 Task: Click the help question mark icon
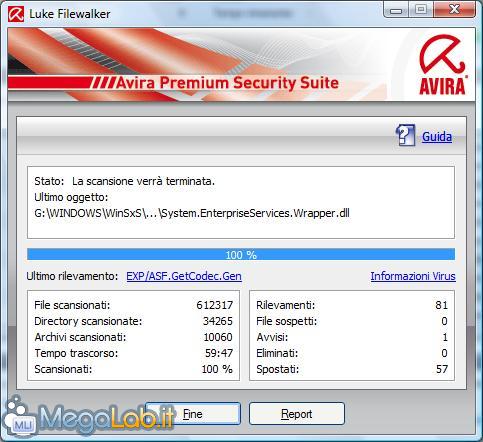pyautogui.click(x=405, y=135)
